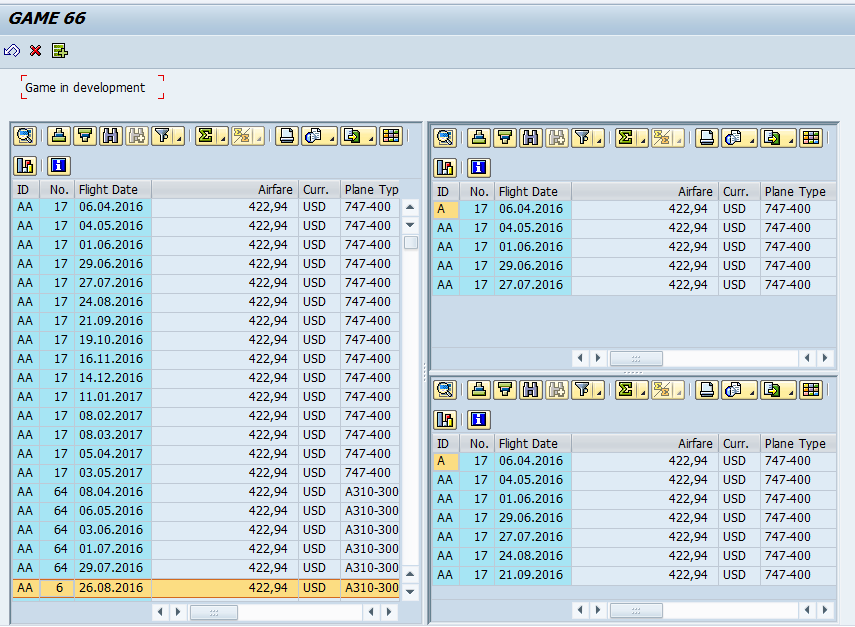
Task: Open Total sigma dropdown in top-right grid toolbar
Action: (642, 138)
